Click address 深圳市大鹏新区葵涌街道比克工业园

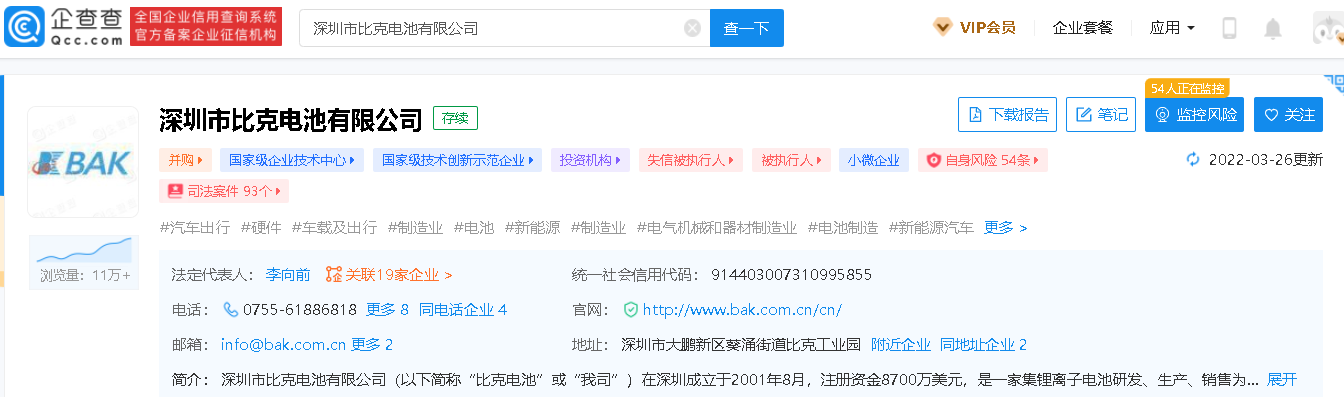click(x=741, y=345)
